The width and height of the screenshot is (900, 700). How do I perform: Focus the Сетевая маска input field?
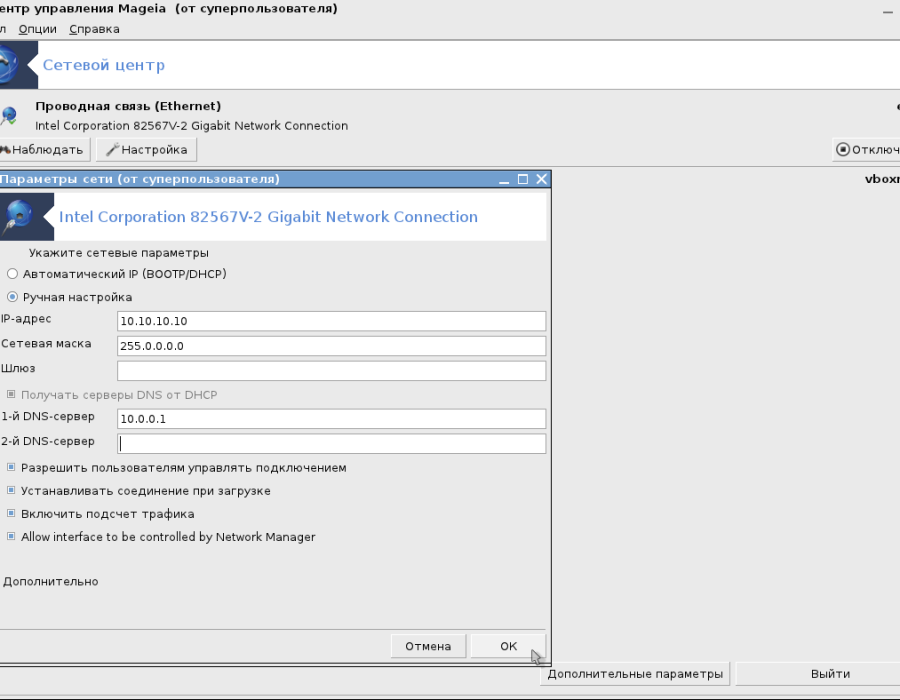pyautogui.click(x=331, y=346)
